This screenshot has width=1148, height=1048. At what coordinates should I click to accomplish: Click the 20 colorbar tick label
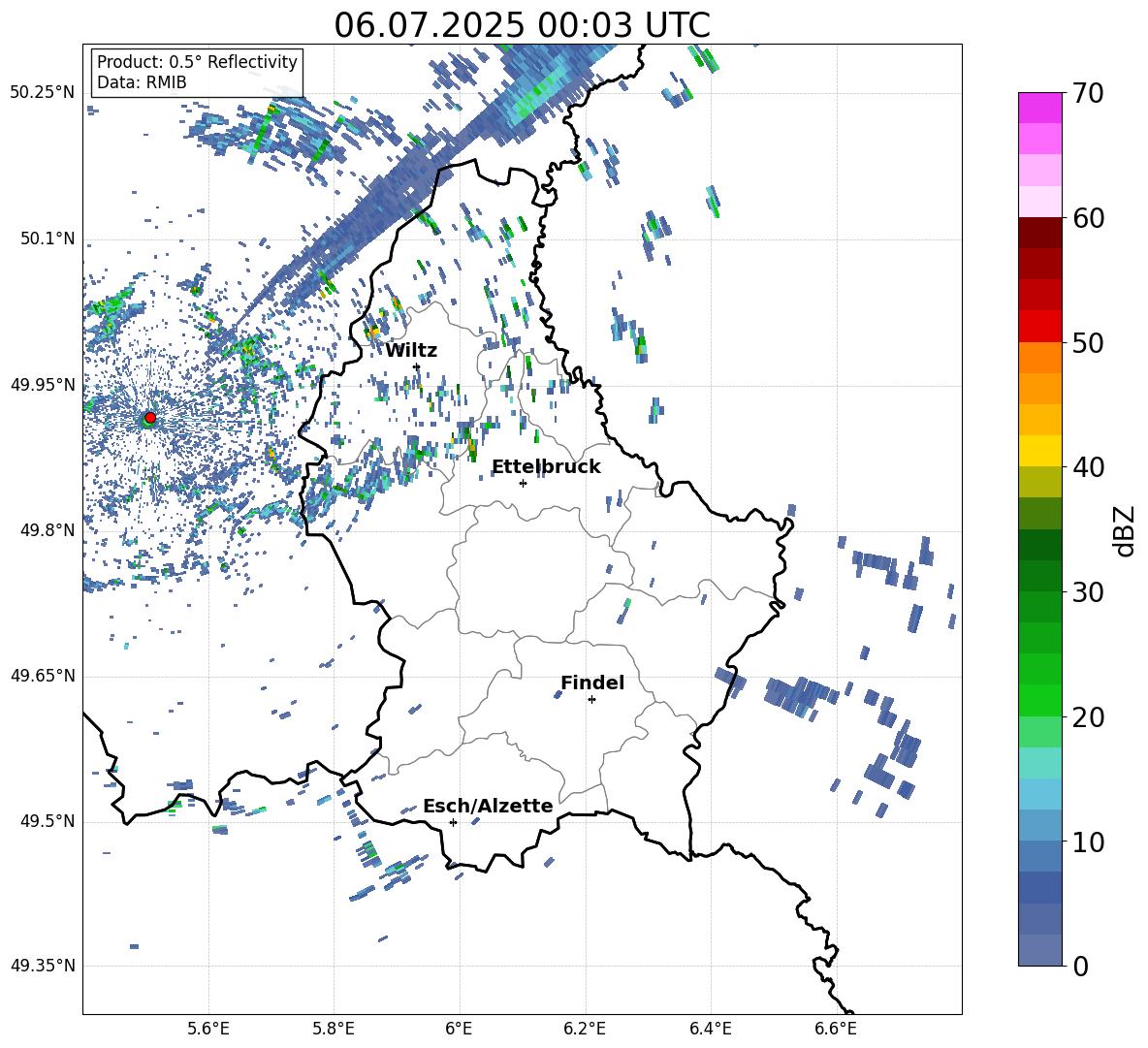(1088, 716)
